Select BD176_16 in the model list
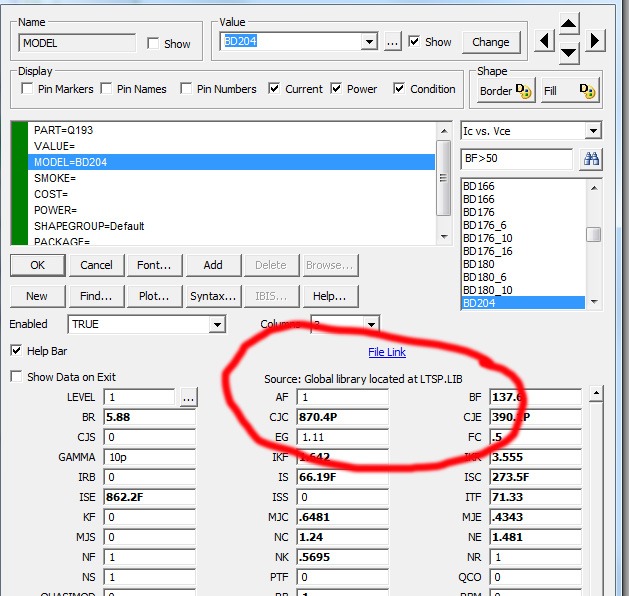The width and height of the screenshot is (629, 596). [x=523, y=251]
